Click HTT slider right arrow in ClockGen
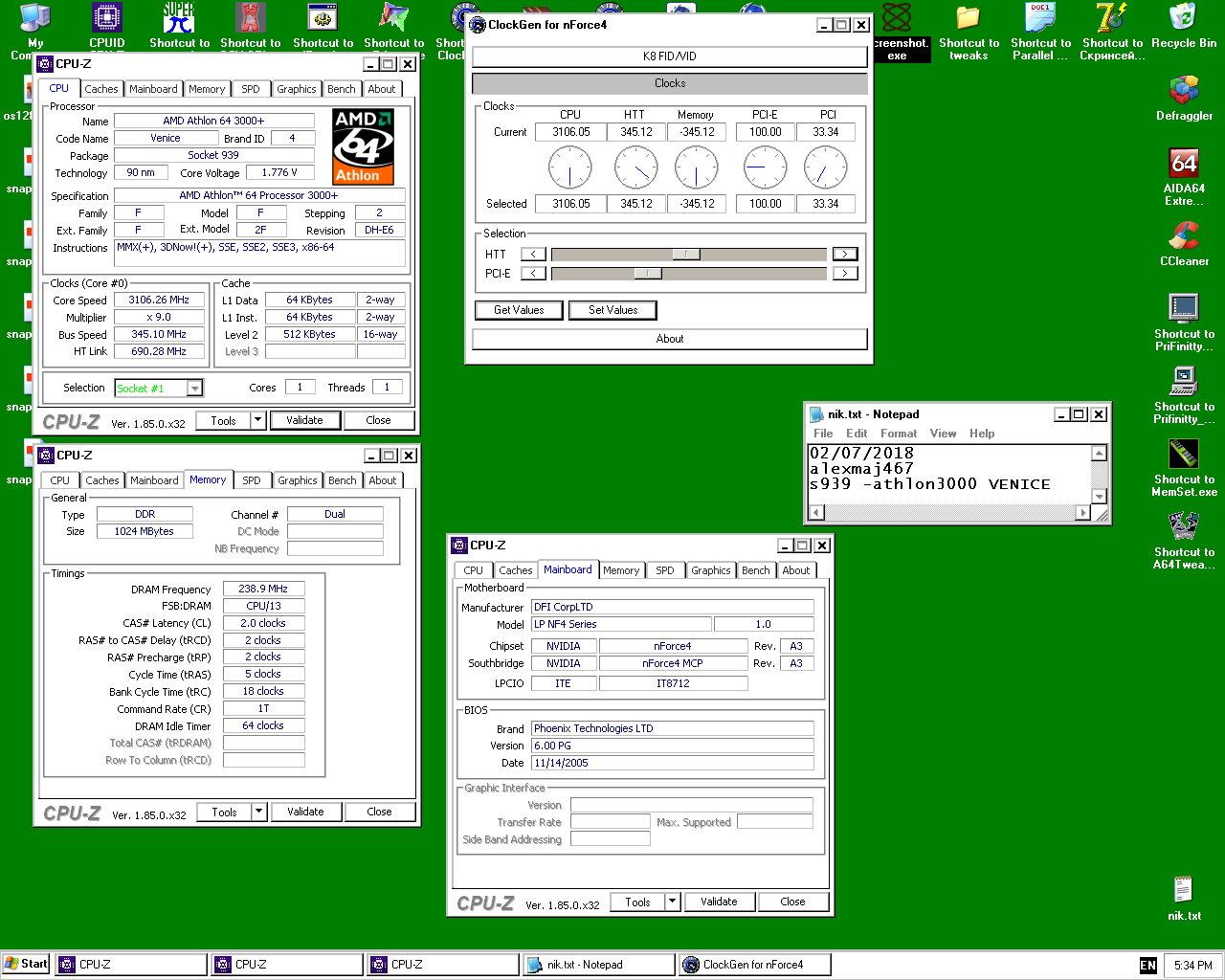 click(x=845, y=255)
